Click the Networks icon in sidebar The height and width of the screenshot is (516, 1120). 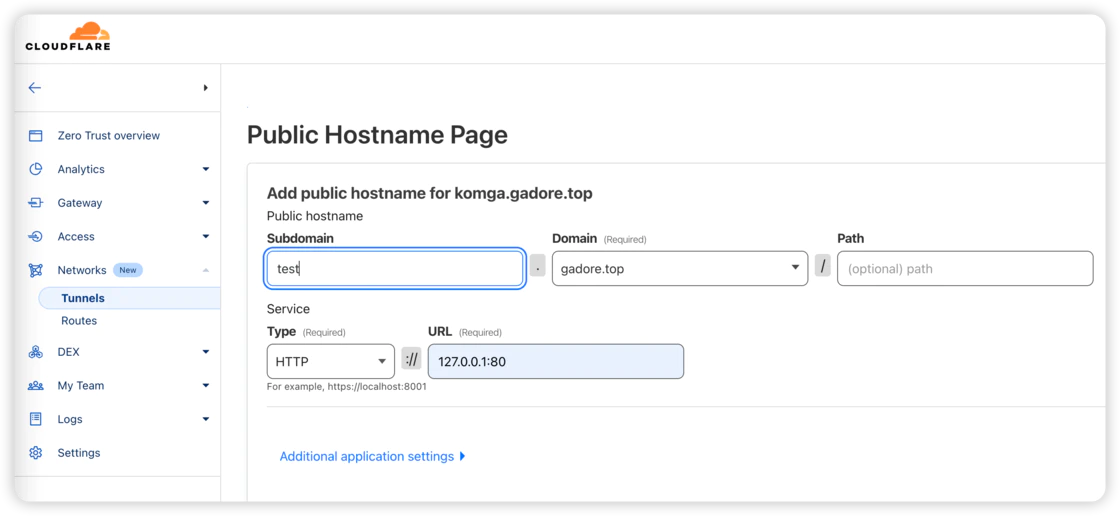[36, 270]
